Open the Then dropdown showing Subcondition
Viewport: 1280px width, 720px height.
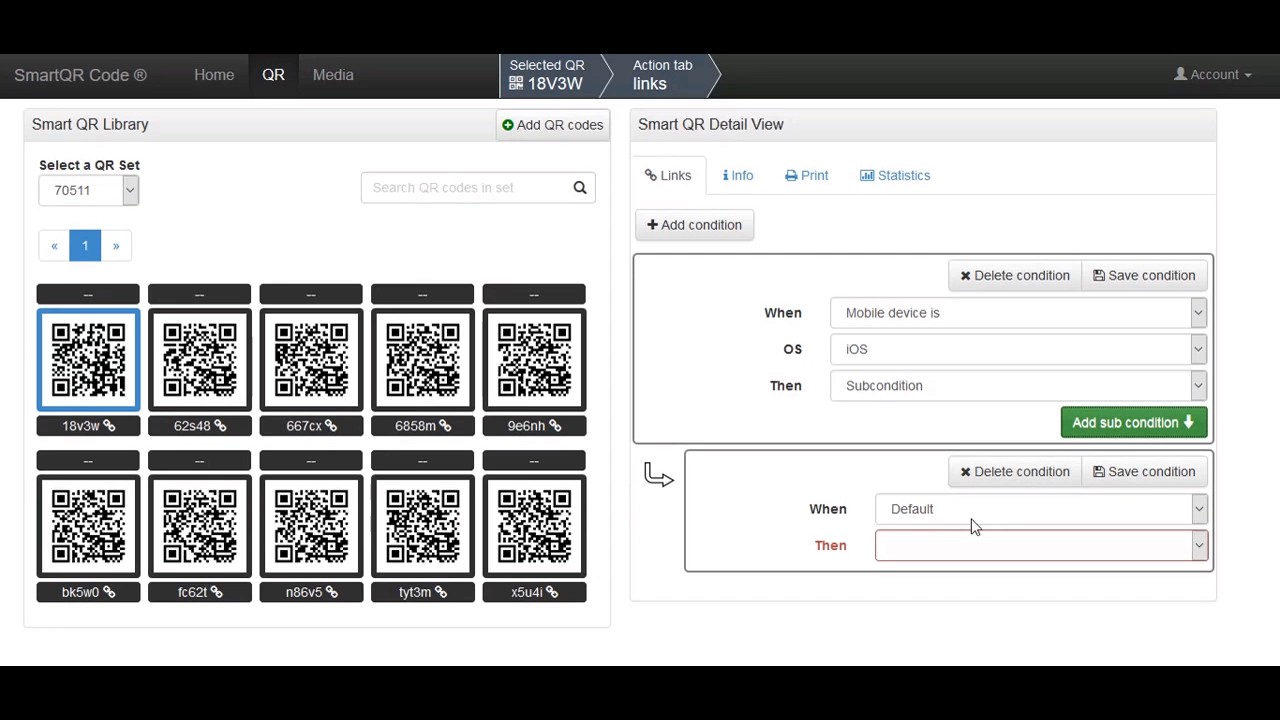coord(1019,386)
